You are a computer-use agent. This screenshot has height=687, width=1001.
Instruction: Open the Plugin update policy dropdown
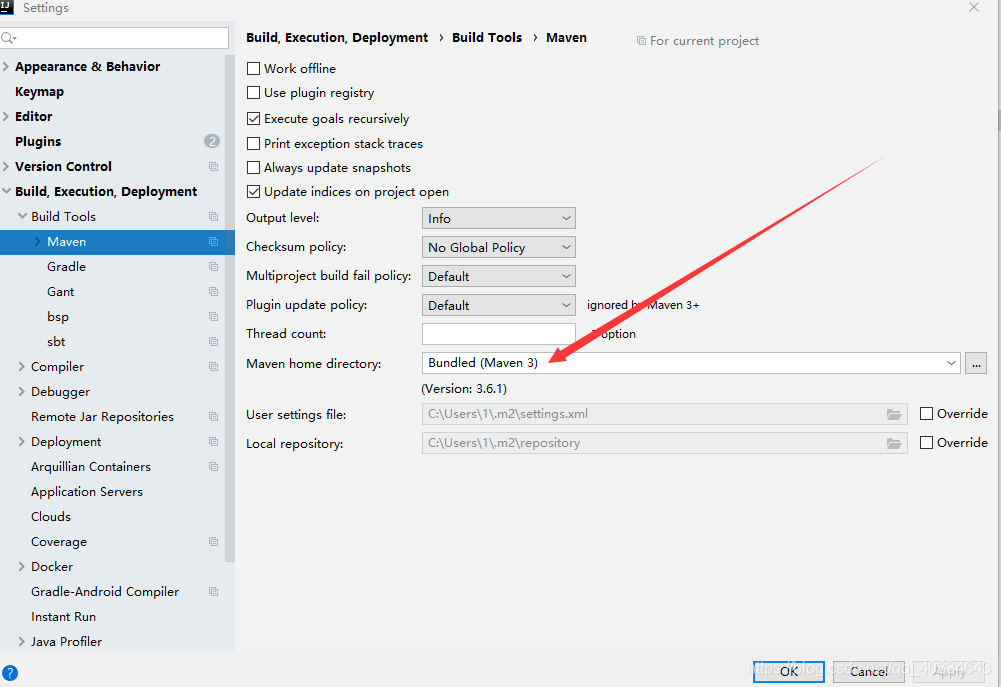click(499, 305)
